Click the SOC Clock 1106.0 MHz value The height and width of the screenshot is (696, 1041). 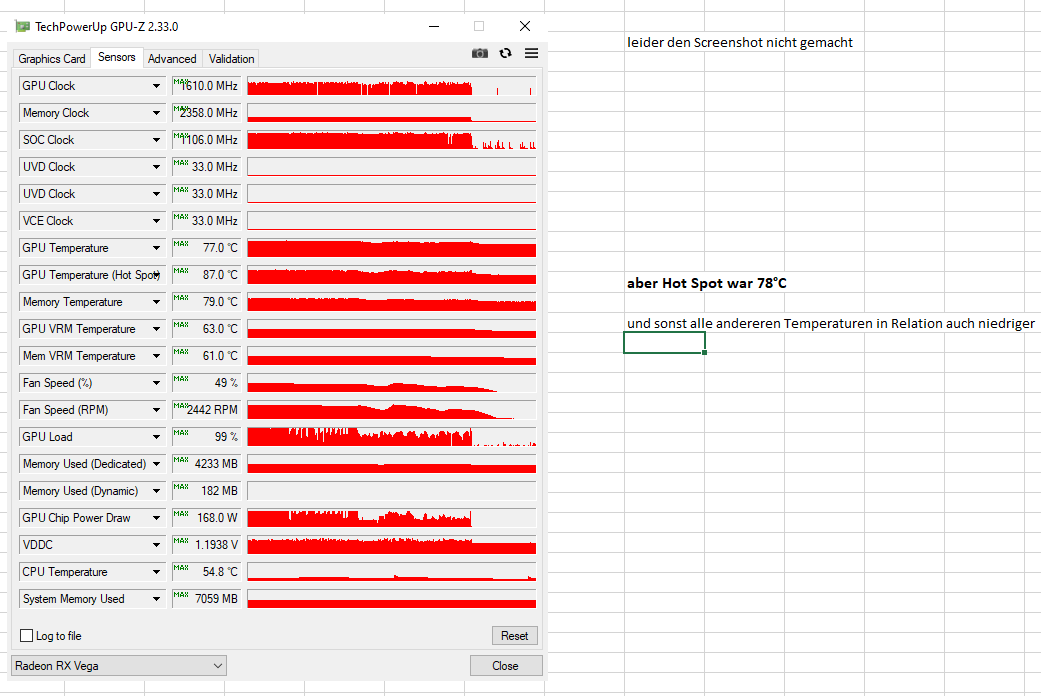206,140
